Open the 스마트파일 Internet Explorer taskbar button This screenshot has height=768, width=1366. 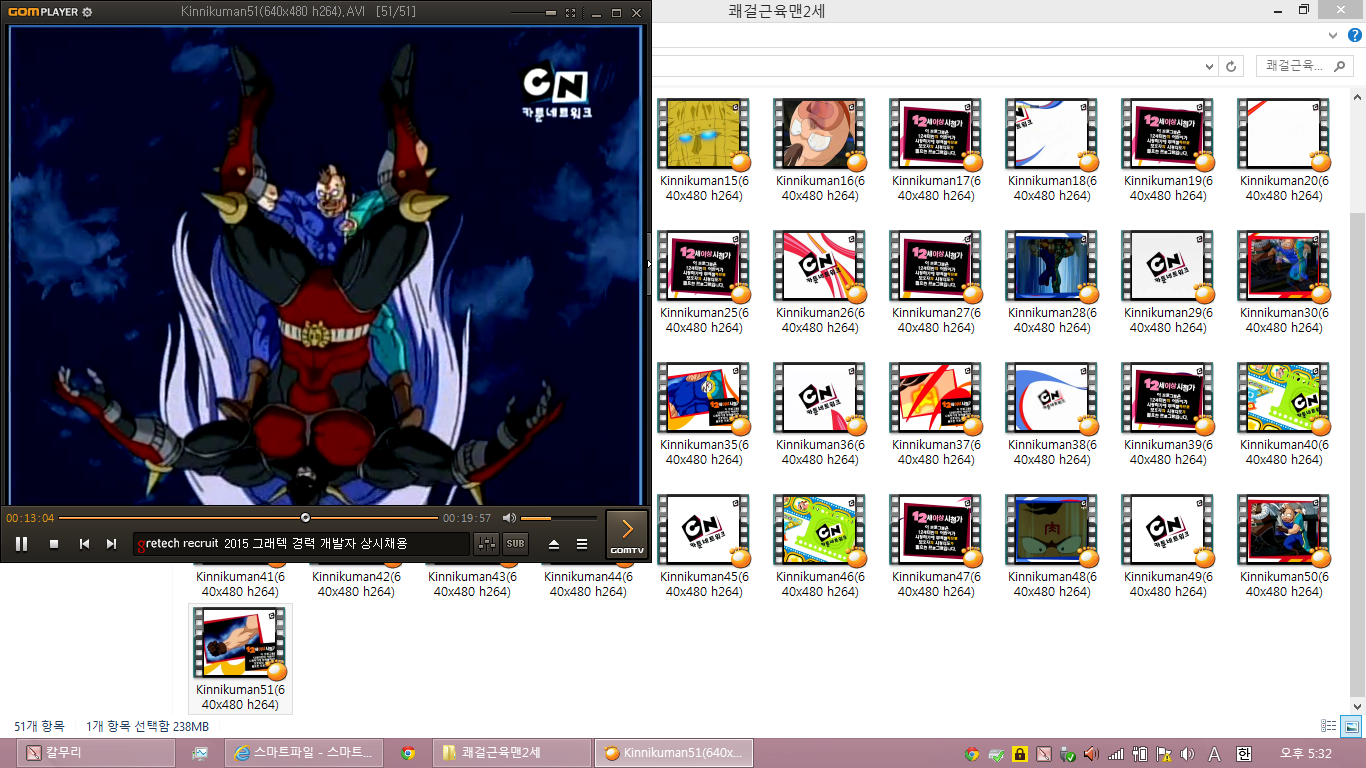point(304,753)
